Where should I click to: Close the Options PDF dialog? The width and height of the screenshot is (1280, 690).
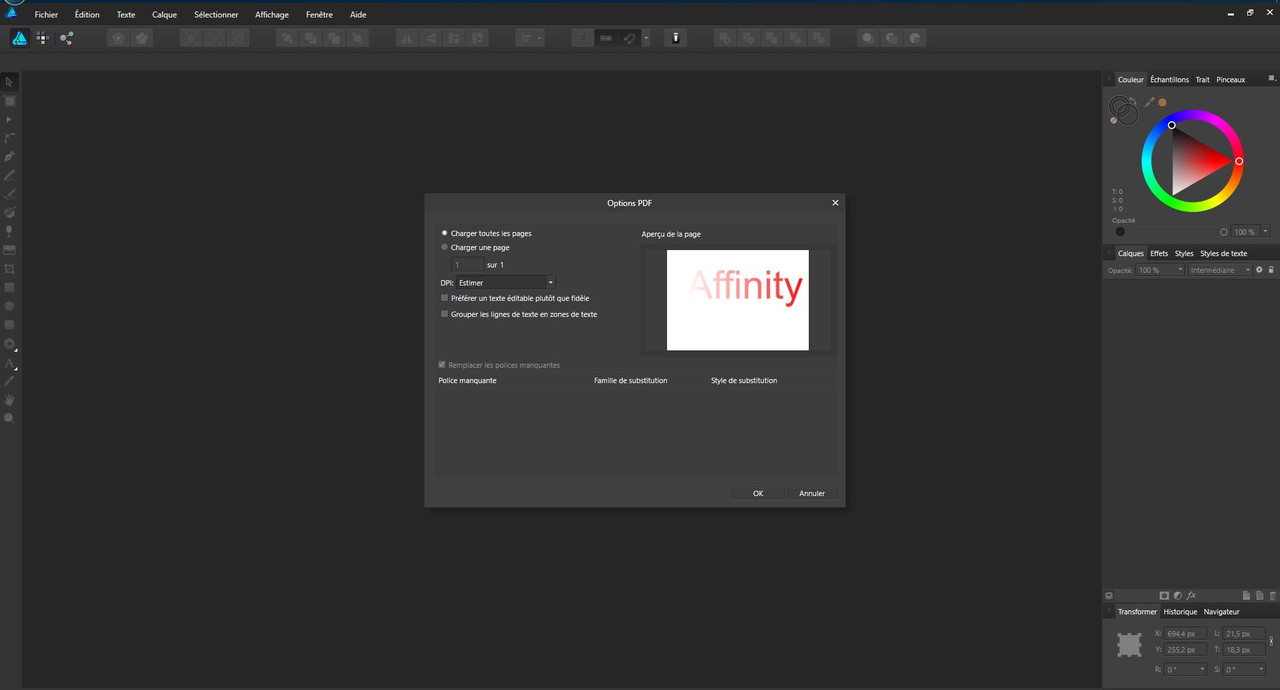pyautogui.click(x=835, y=203)
